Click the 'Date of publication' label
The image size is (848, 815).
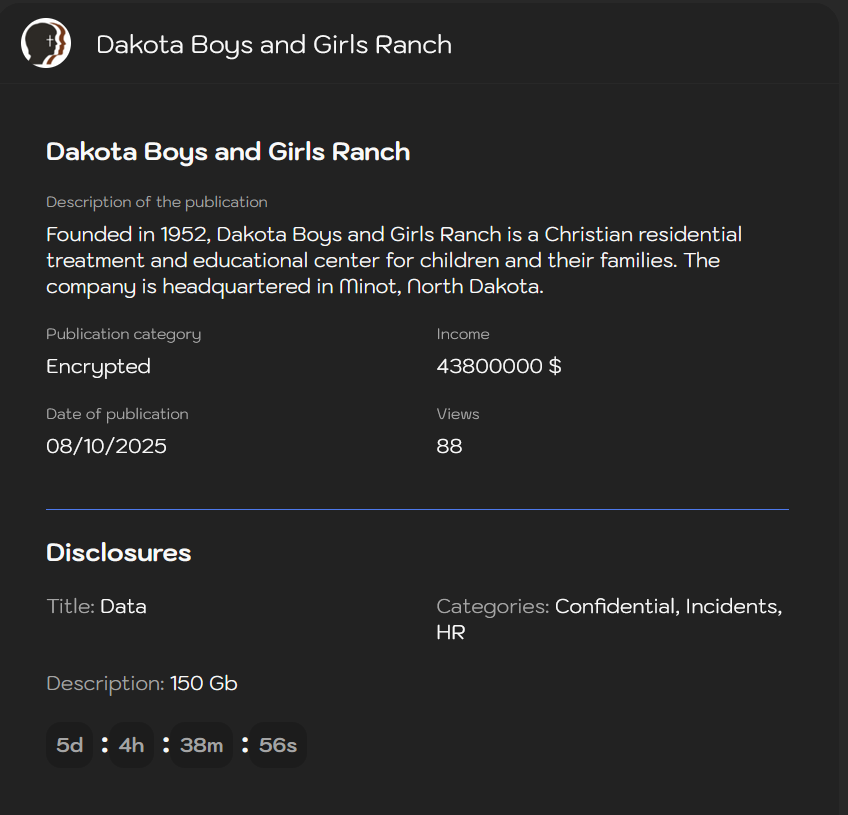117,414
